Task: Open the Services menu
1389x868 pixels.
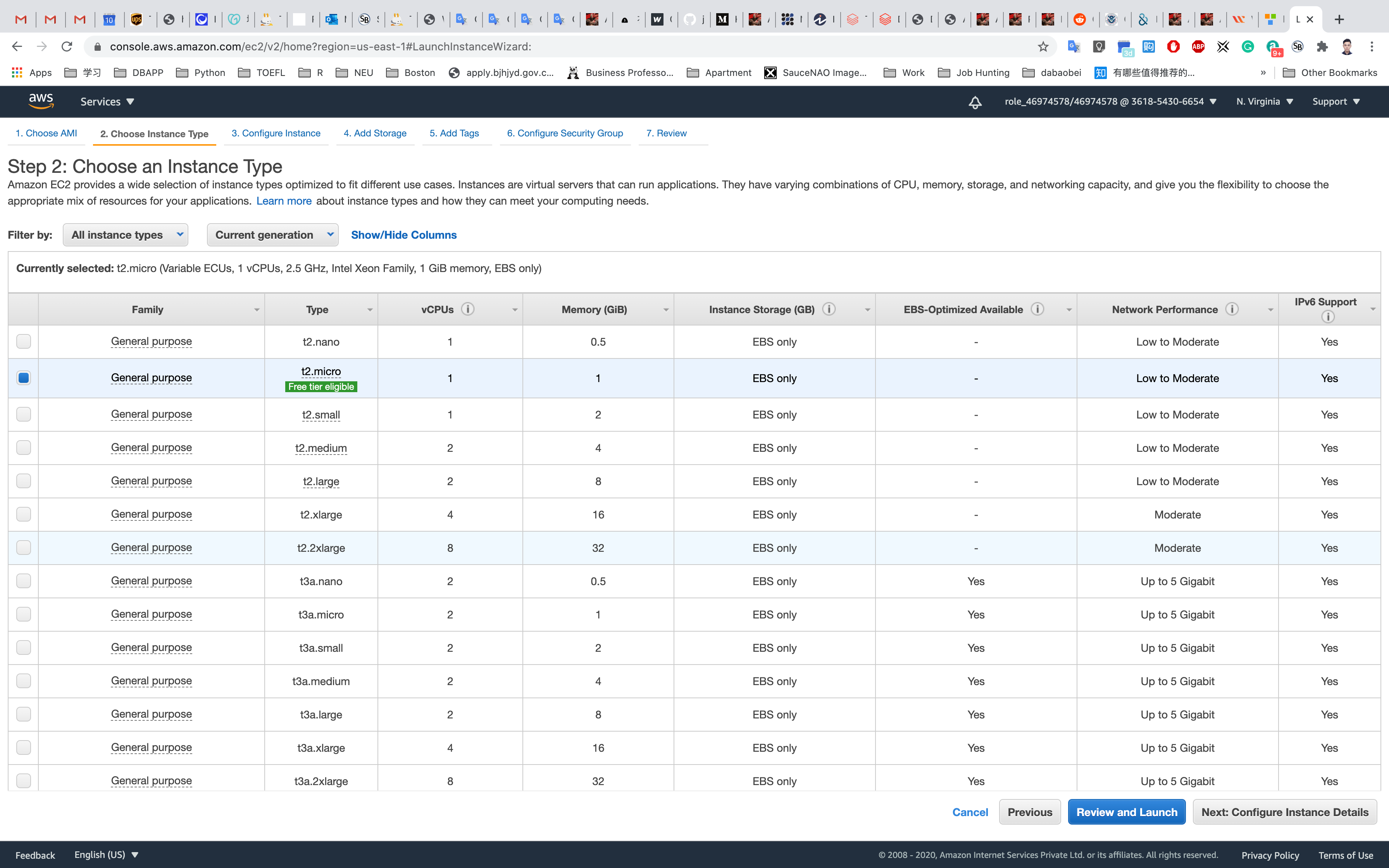Action: click(x=107, y=102)
